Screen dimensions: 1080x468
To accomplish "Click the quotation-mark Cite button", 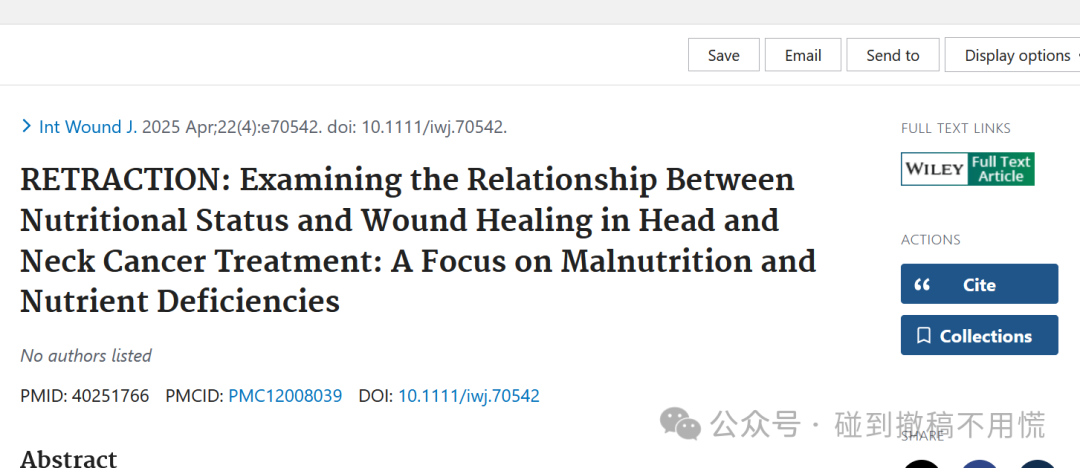I will tap(979, 284).
